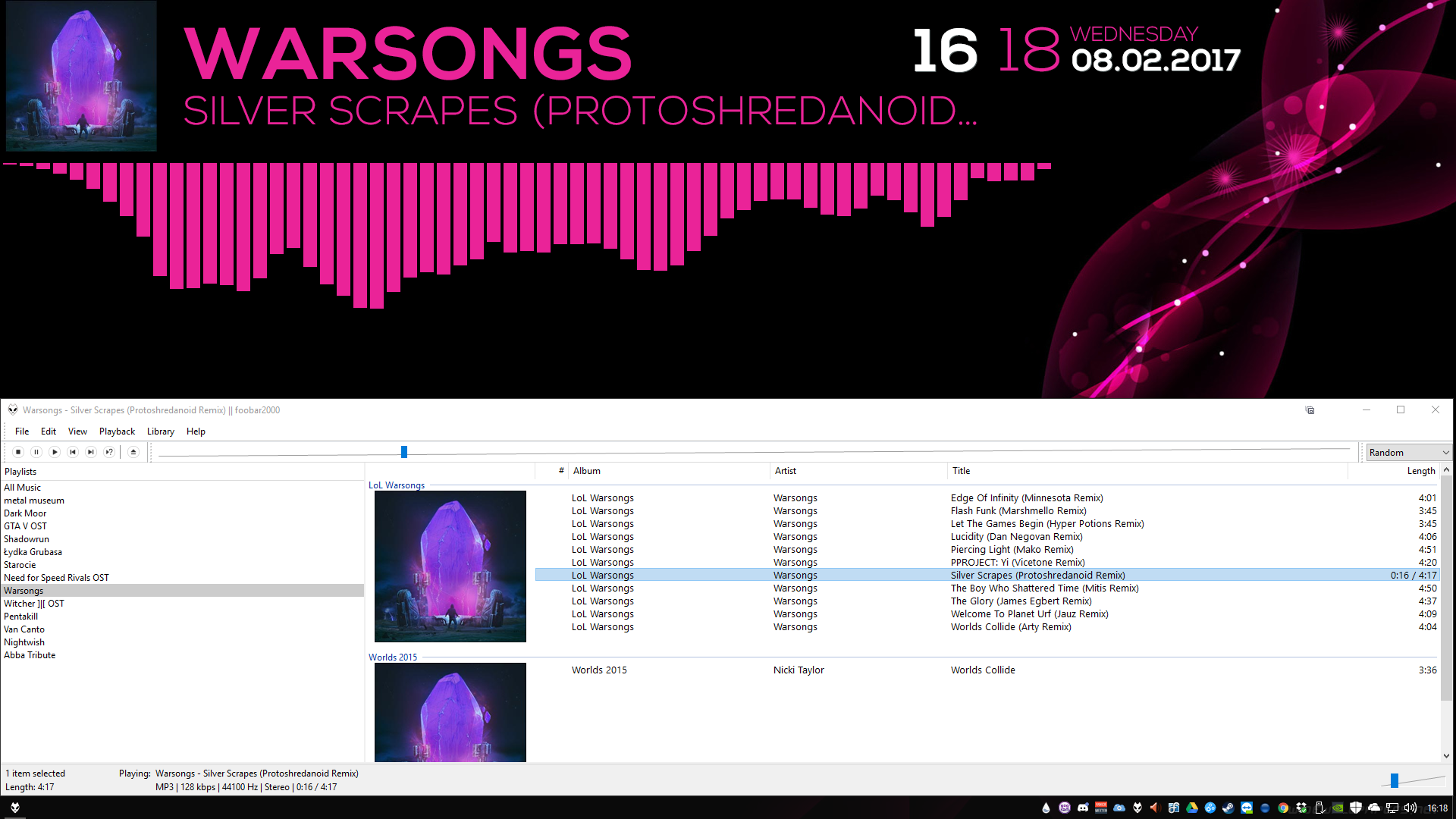Click the seekbar position handle
This screenshot has height=819, width=1456.
coord(404,452)
